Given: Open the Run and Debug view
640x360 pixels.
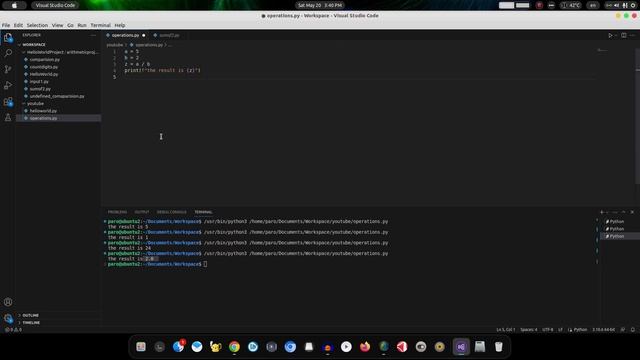Looking at the screenshot, I should click(x=8, y=85).
